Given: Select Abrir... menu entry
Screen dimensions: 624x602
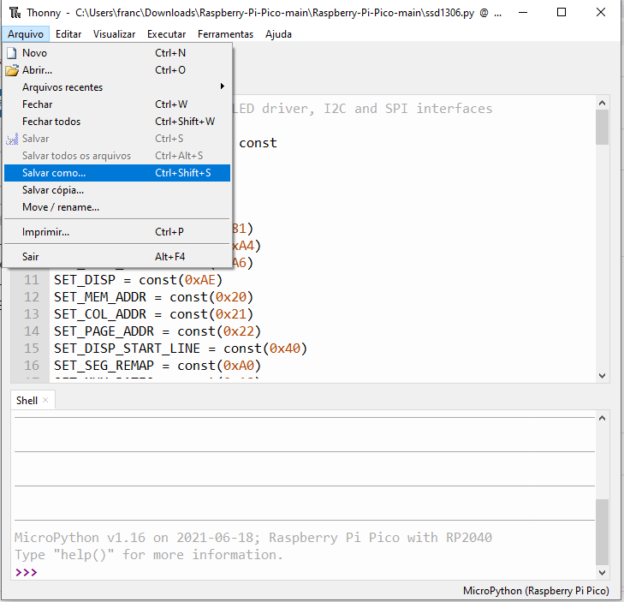Looking at the screenshot, I should [117, 70].
